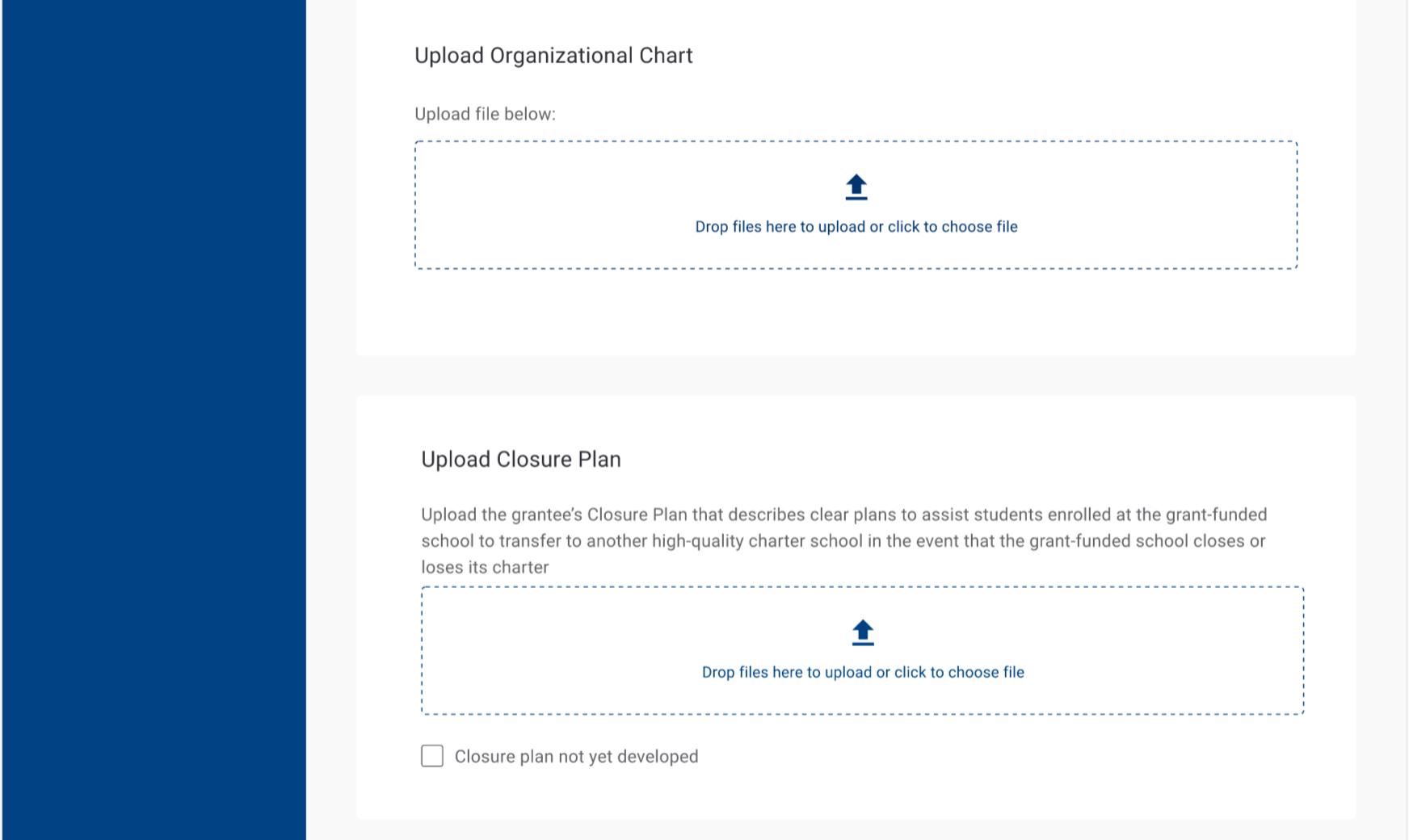Click gray strip between sidebar and cards
This screenshot has width=1409, height=840.
331,420
